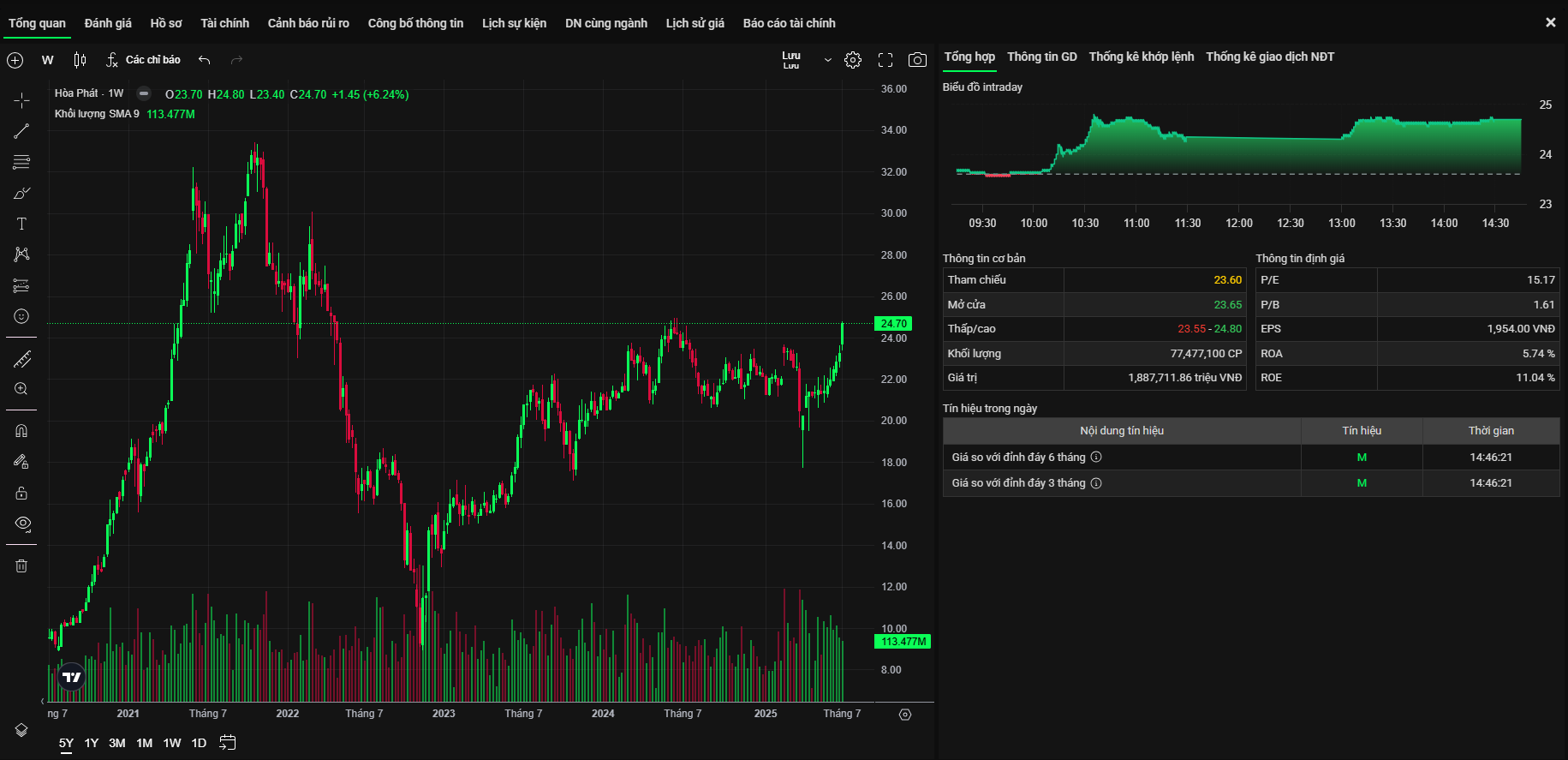
Task: Take a chart snapshot with camera icon
Action: point(917,60)
